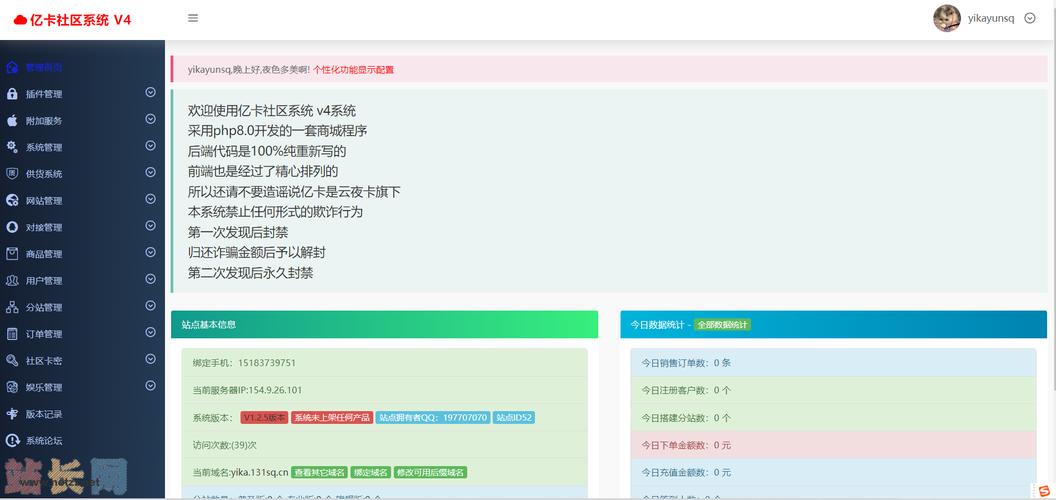Expand the 附加服务 chevron

pyautogui.click(x=150, y=119)
